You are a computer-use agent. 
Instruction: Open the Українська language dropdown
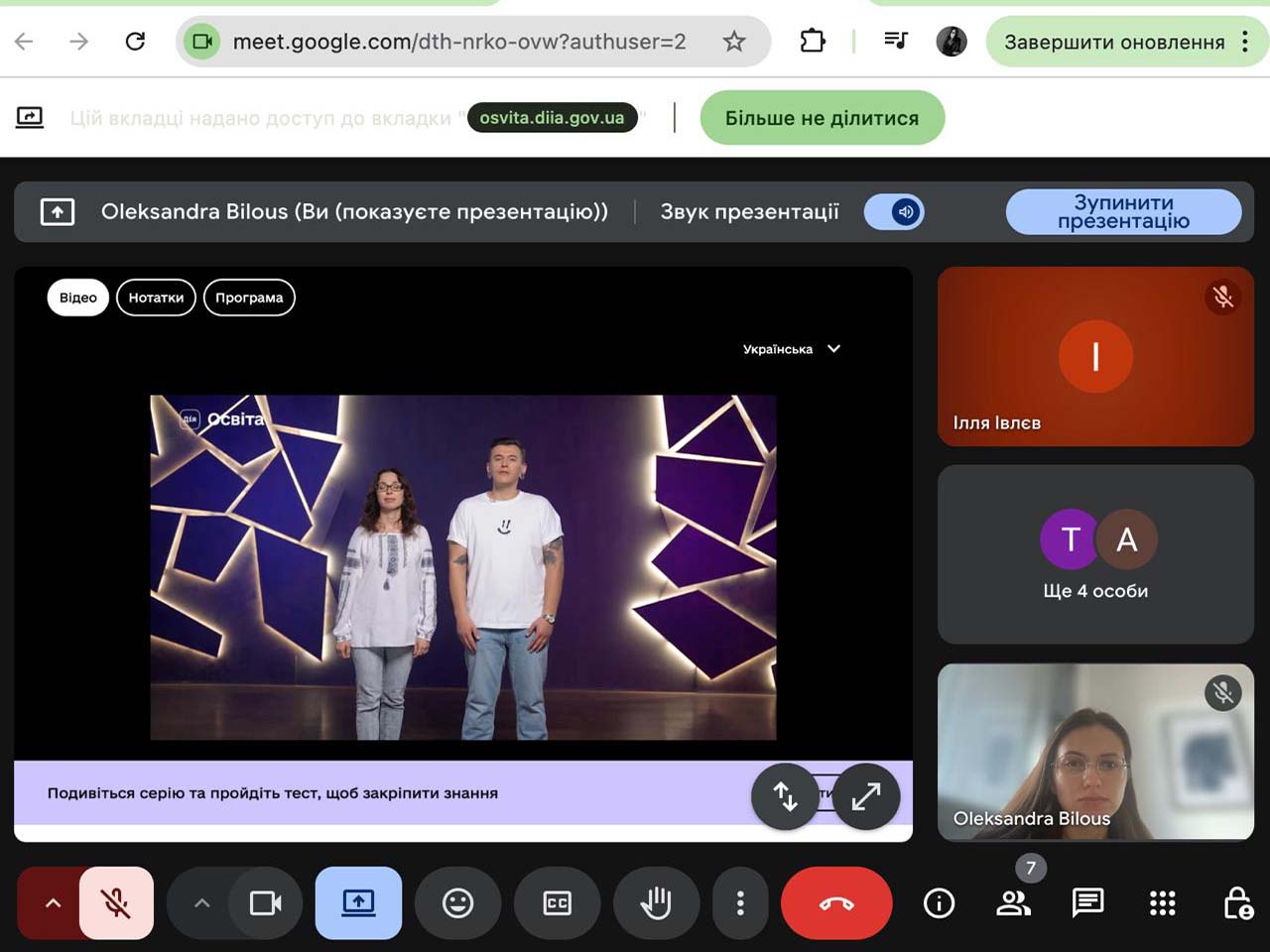point(791,349)
